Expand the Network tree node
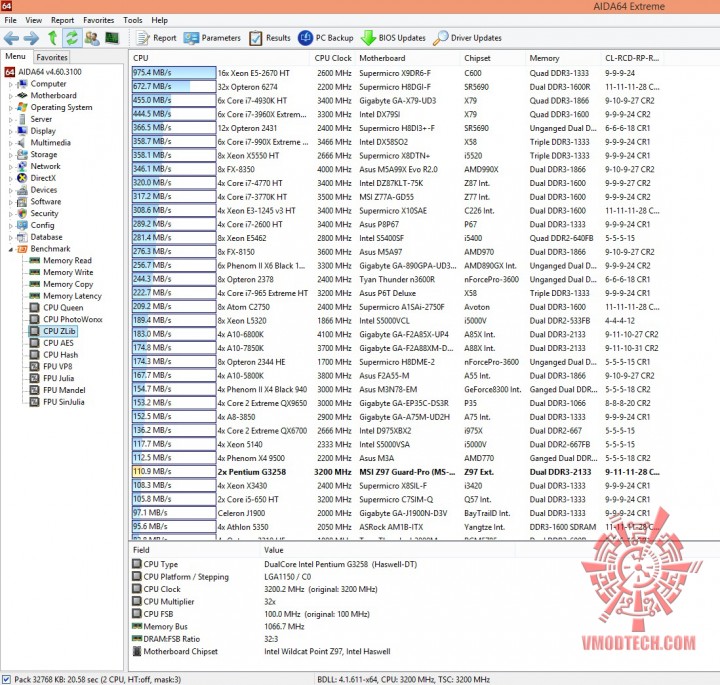The width and height of the screenshot is (720, 685). pyautogui.click(x=10, y=167)
